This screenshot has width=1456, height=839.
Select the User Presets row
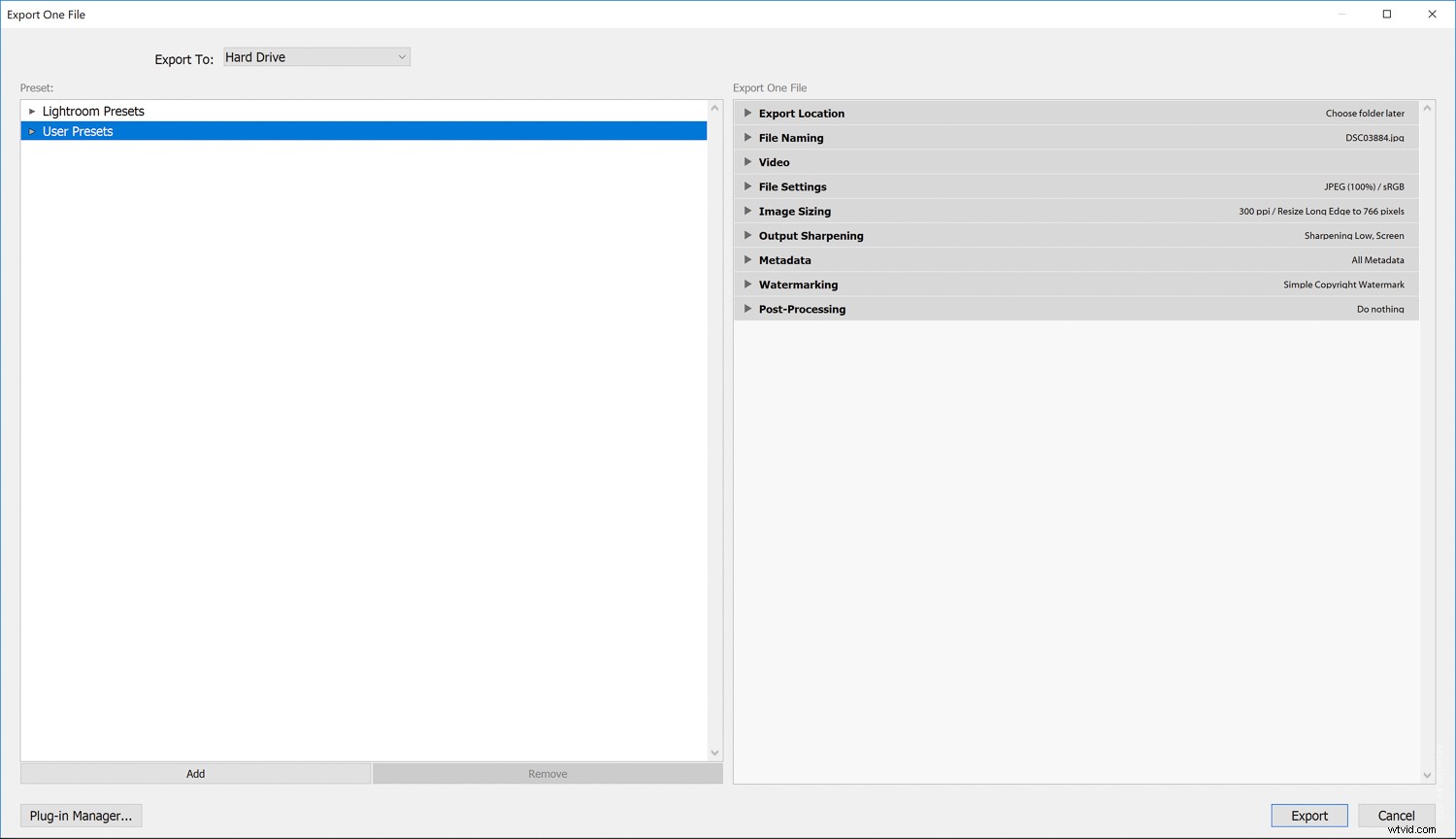coord(364,131)
